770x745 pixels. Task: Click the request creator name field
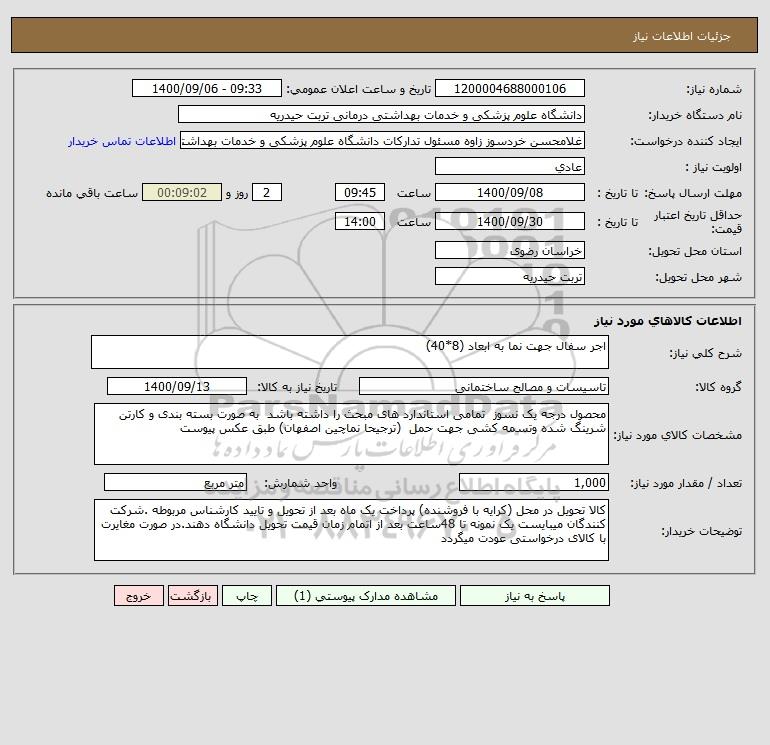(x=382, y=140)
